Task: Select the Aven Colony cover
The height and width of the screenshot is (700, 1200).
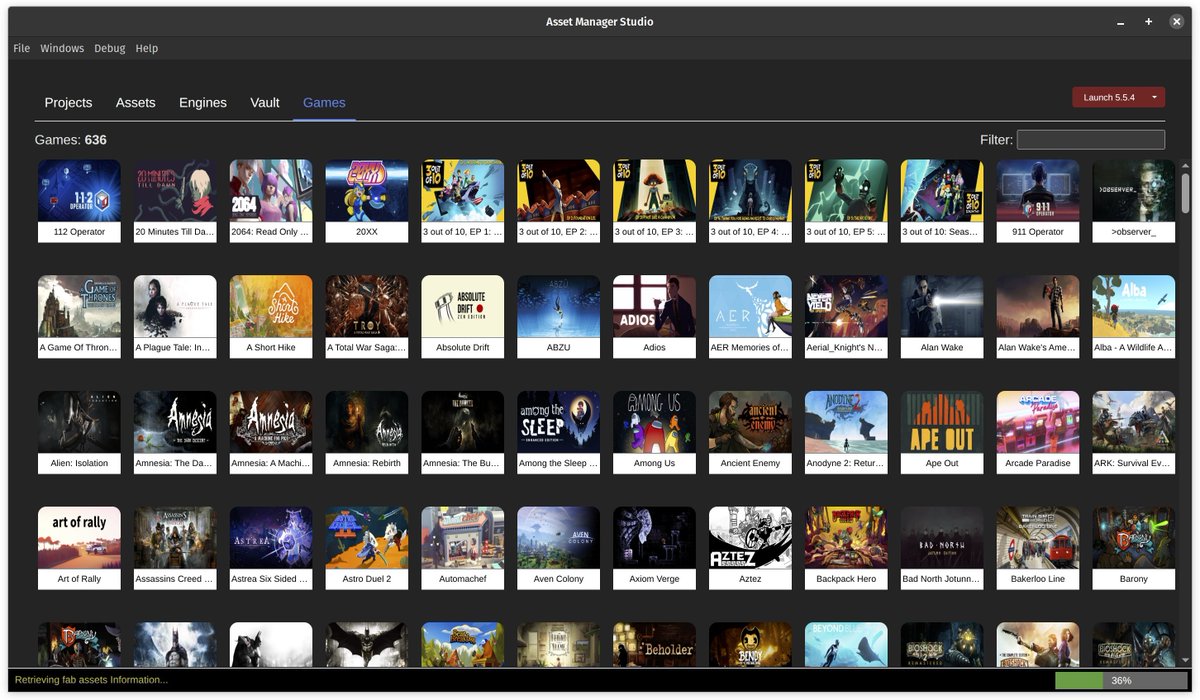Action: [x=559, y=538]
